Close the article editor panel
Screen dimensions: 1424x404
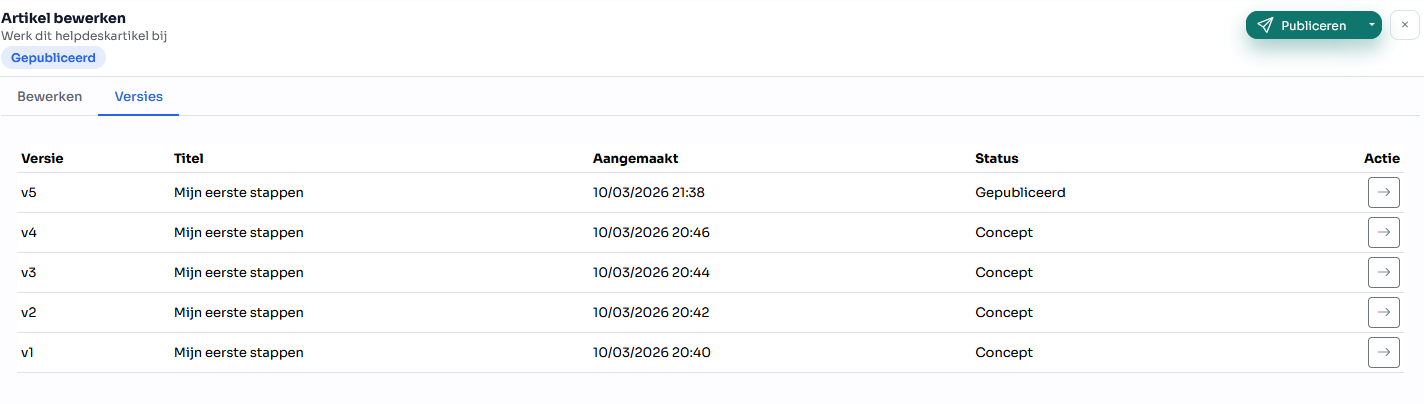tap(1404, 25)
